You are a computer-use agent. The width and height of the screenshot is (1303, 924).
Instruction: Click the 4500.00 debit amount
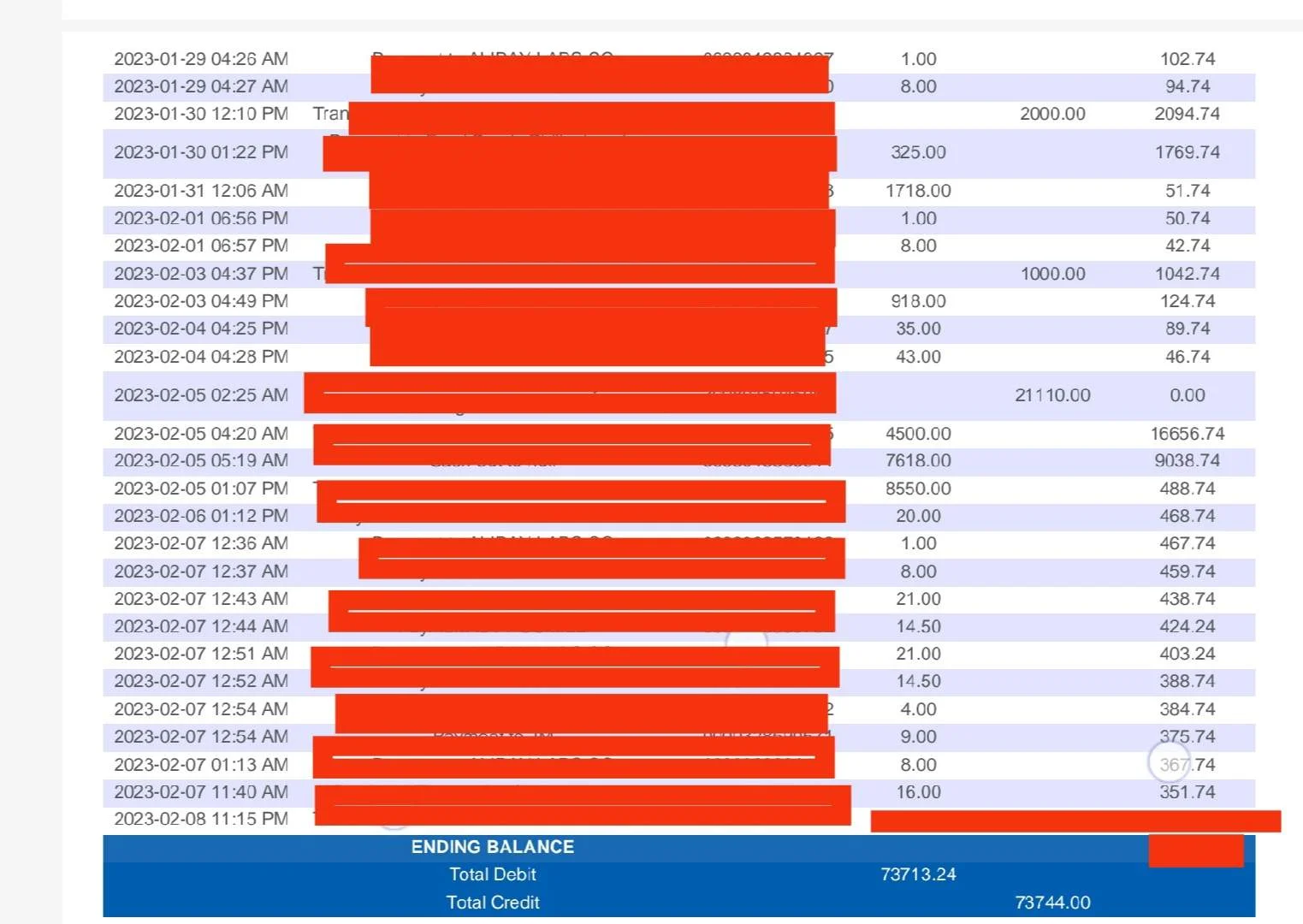[918, 434]
